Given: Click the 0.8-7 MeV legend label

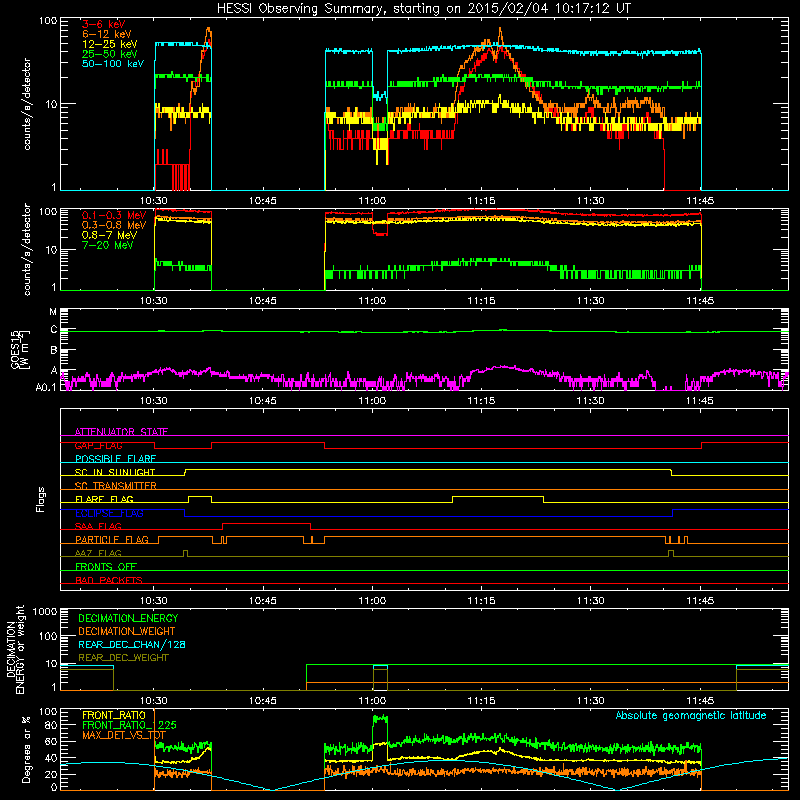Looking at the screenshot, I should coord(109,235).
